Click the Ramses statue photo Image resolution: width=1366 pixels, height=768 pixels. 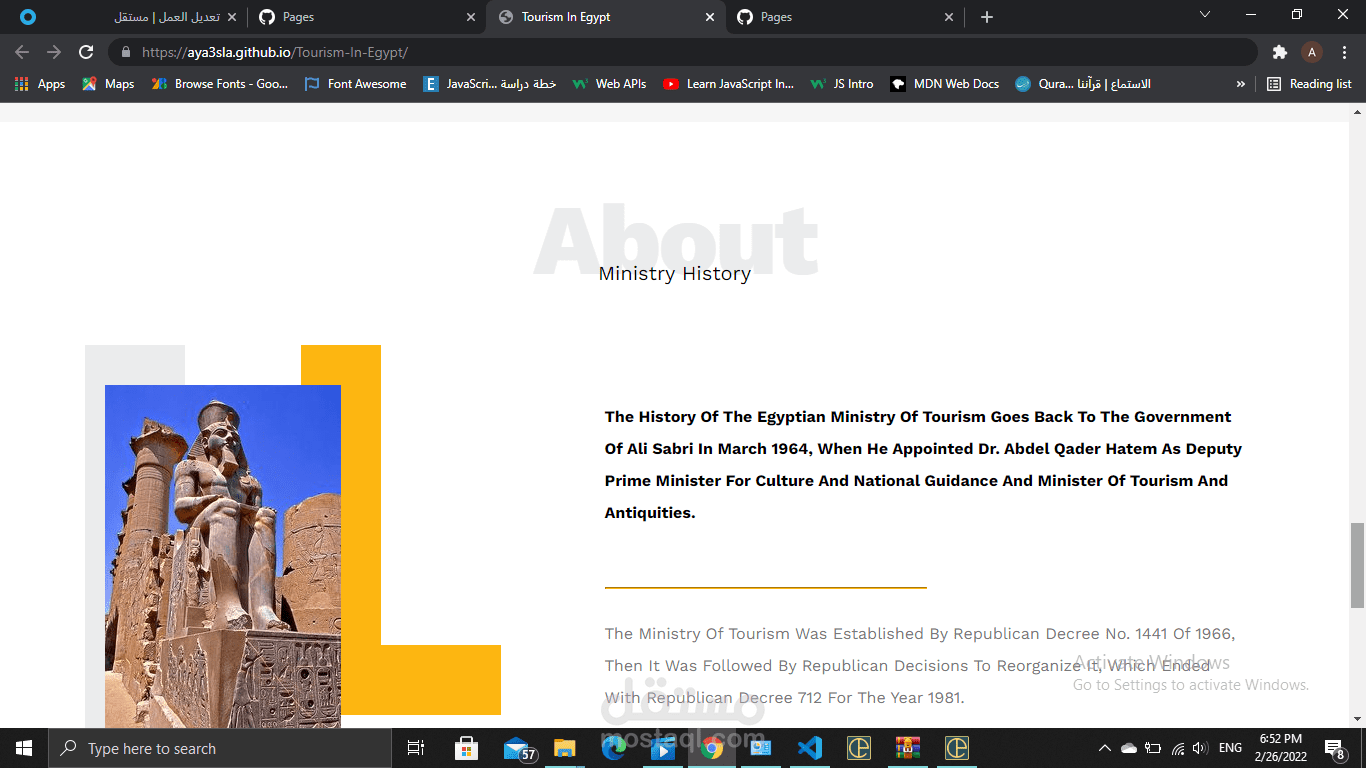[223, 556]
